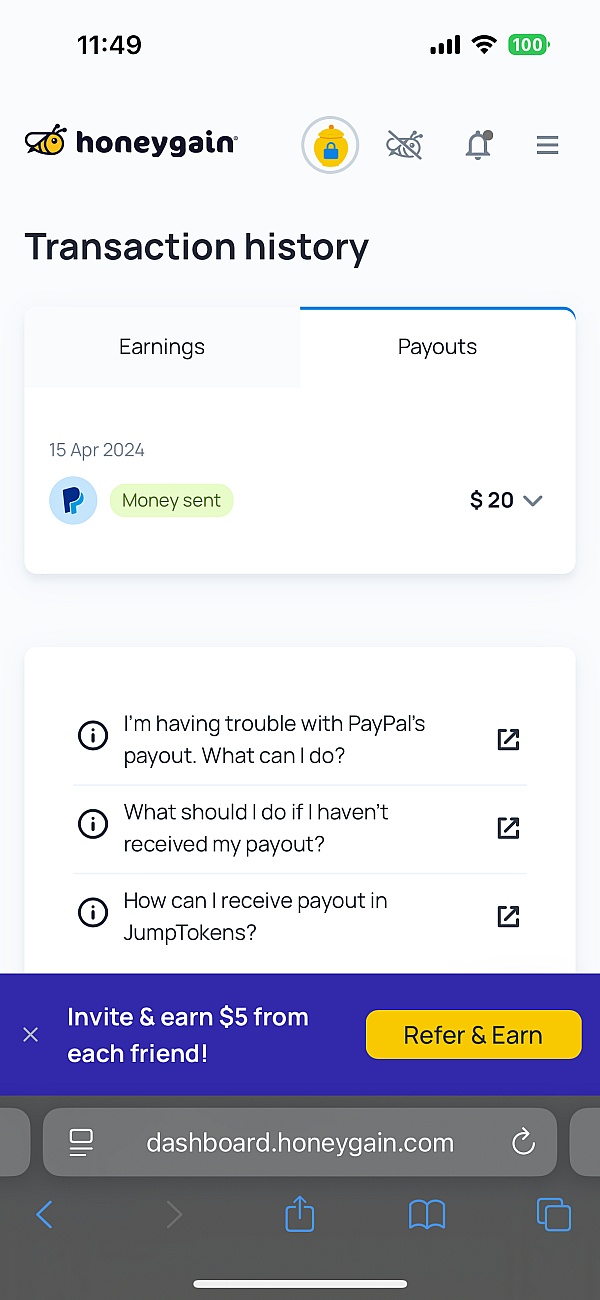
Task: Open Safari page settings reader icon
Action: coord(81,1142)
